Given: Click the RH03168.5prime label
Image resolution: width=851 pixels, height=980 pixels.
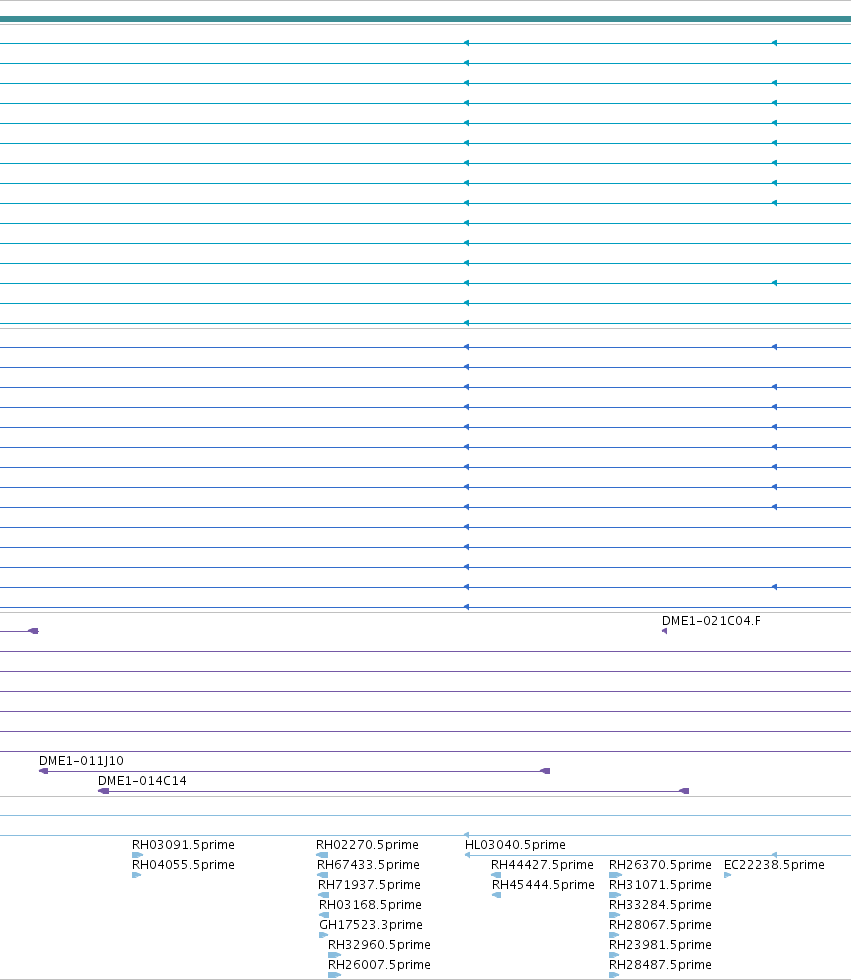Looking at the screenshot, I should [x=370, y=904].
